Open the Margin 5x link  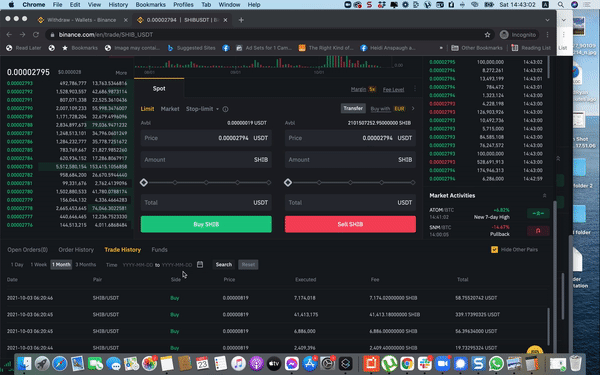pos(363,89)
